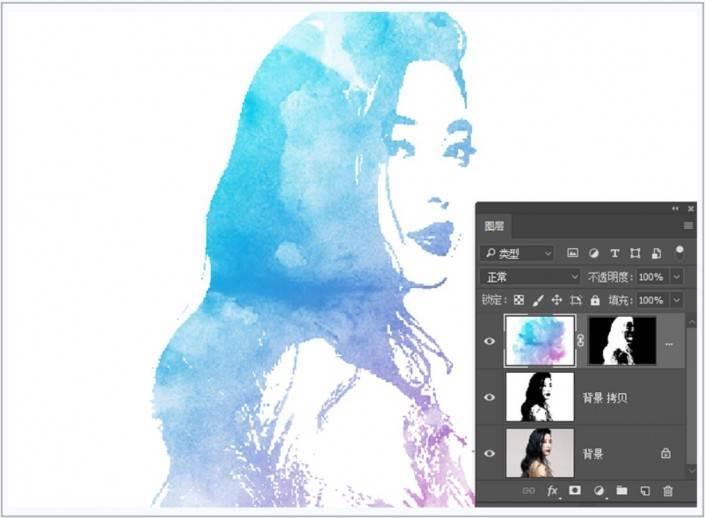Click the 不透明度 100% value field
The width and height of the screenshot is (705, 518).
click(x=652, y=277)
